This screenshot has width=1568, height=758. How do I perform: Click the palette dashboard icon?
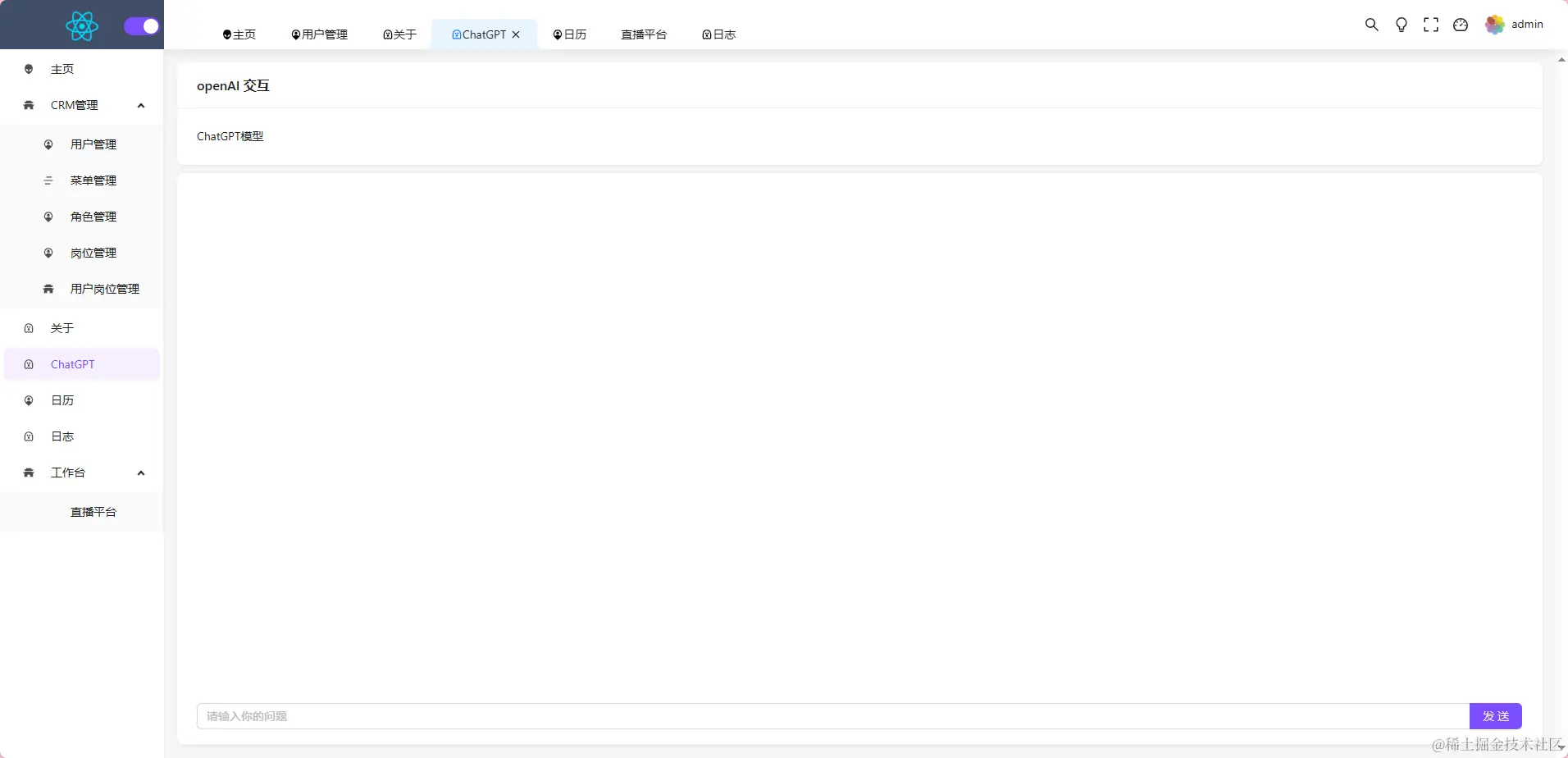[1461, 25]
